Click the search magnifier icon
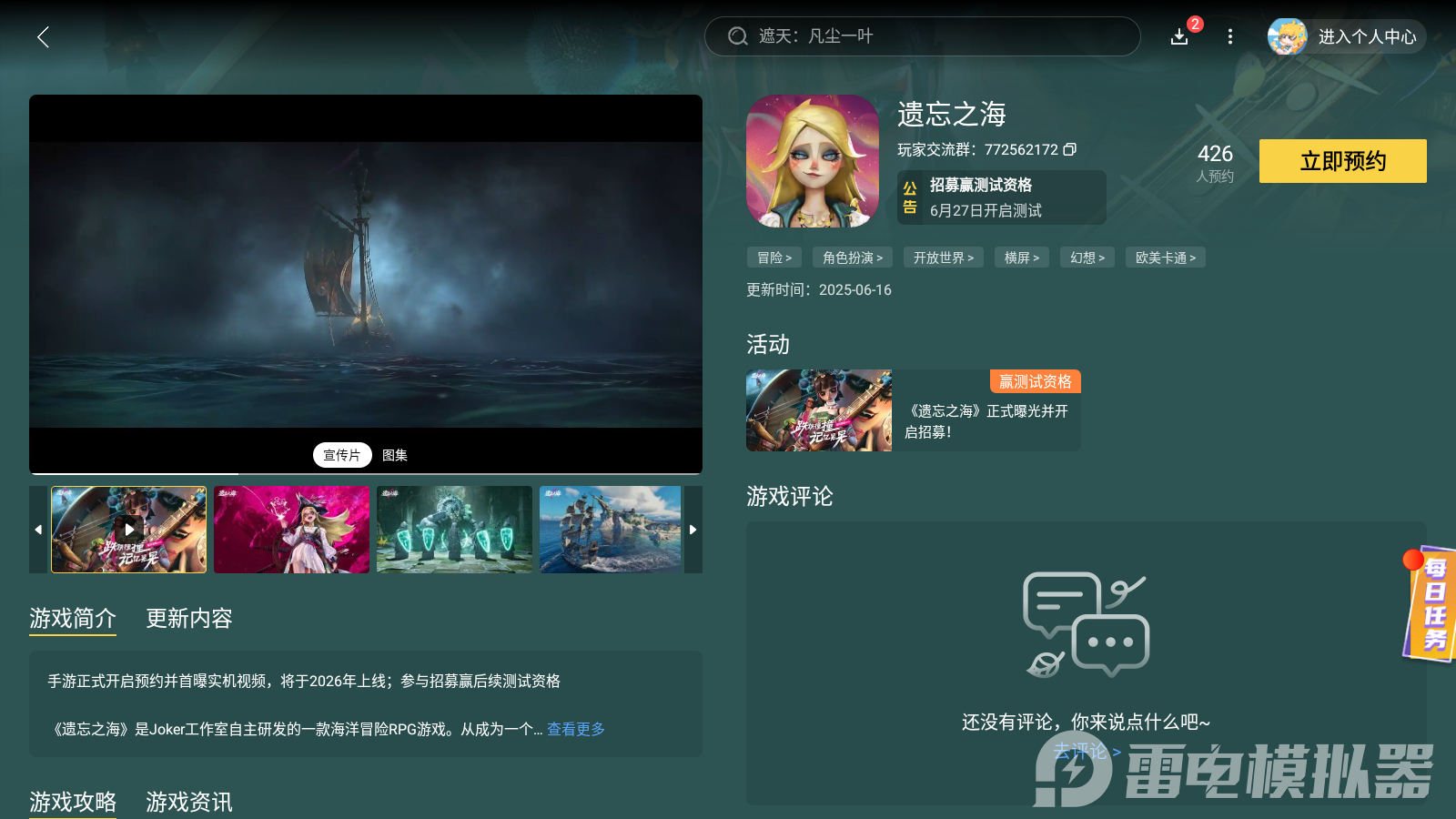 pyautogui.click(x=736, y=36)
